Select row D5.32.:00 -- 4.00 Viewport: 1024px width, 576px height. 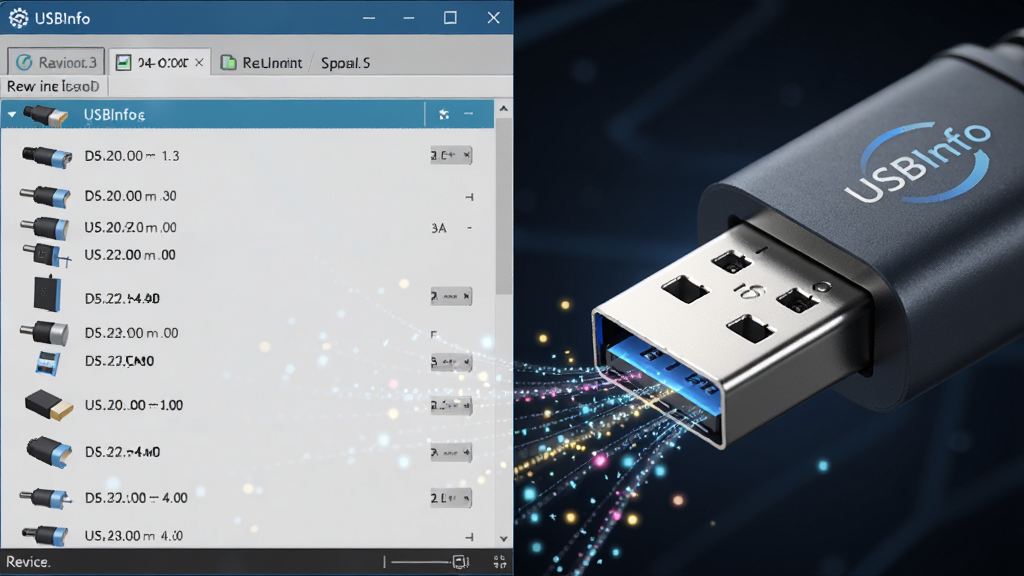pyautogui.click(x=136, y=498)
